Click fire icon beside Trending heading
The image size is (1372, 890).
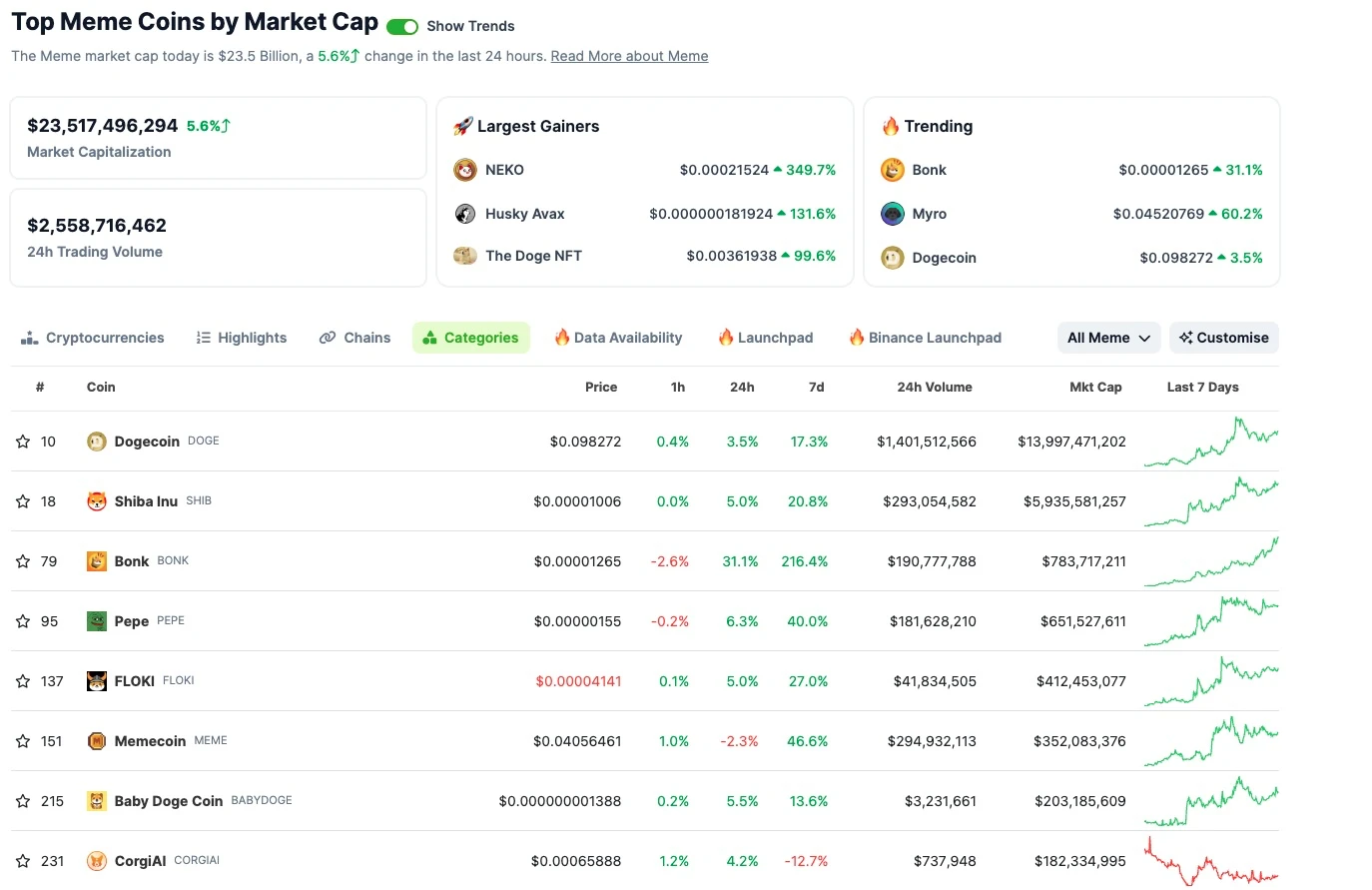[891, 126]
